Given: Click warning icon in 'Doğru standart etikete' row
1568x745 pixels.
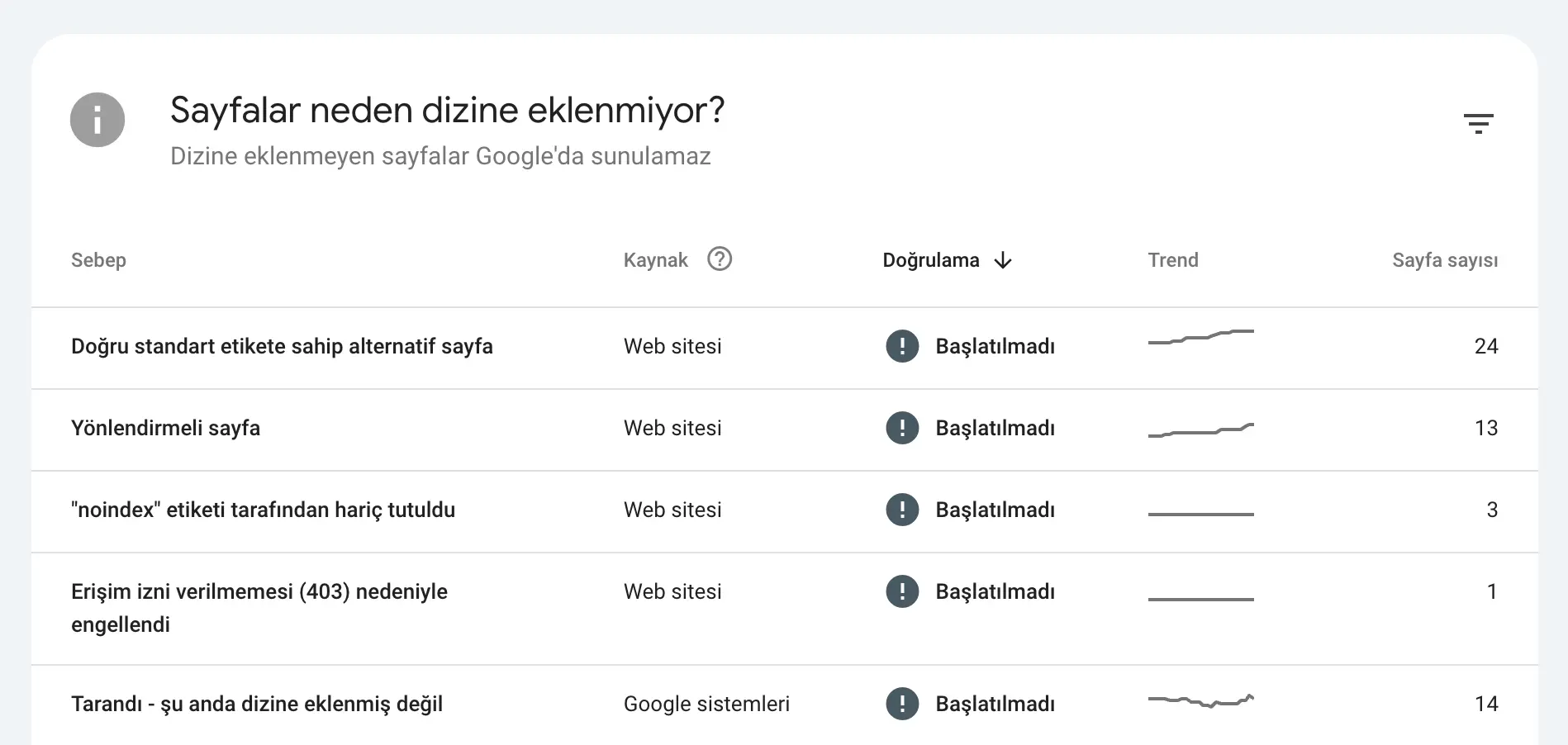Looking at the screenshot, I should coord(902,346).
